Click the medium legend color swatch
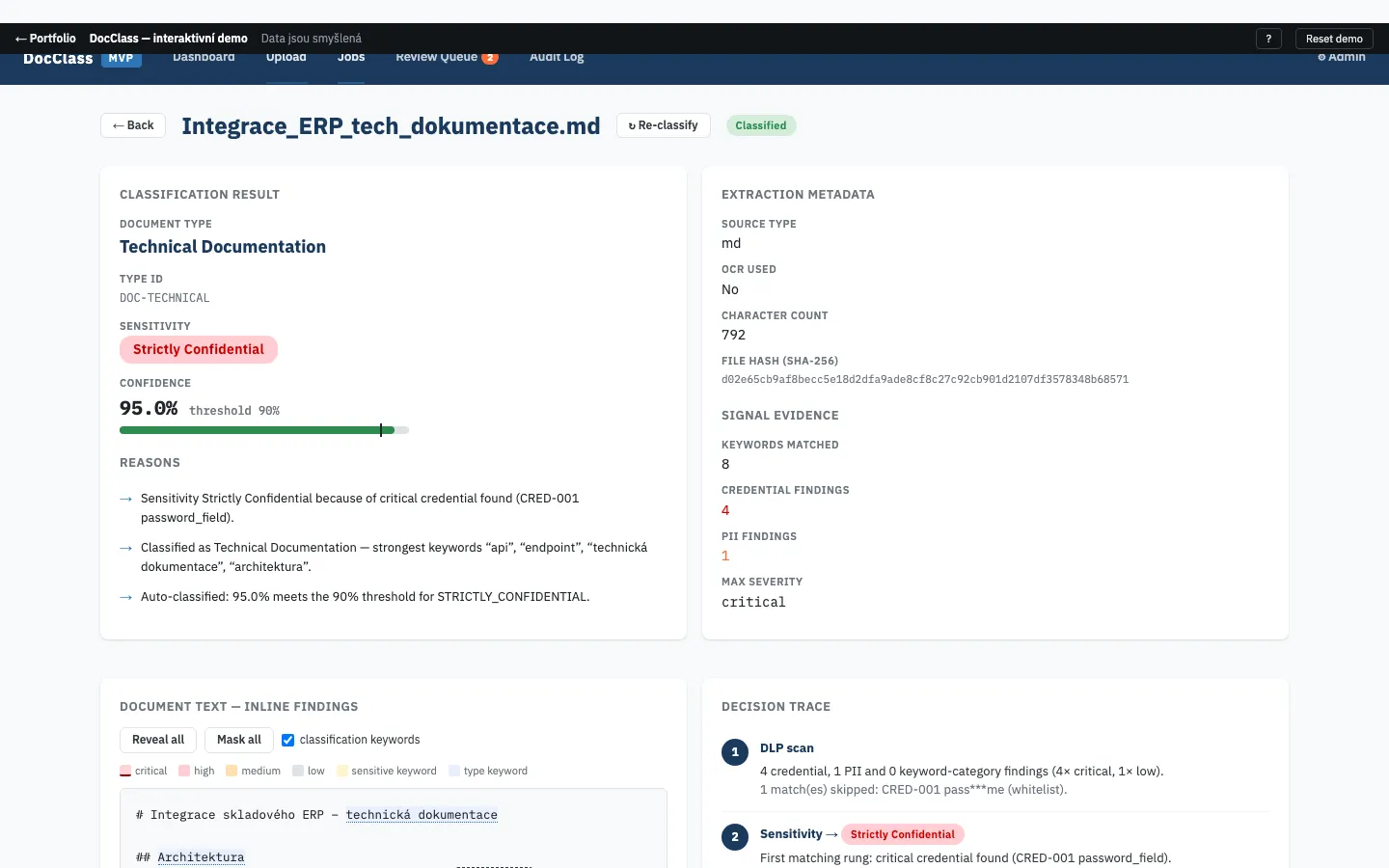The height and width of the screenshot is (868, 1389). [231, 771]
